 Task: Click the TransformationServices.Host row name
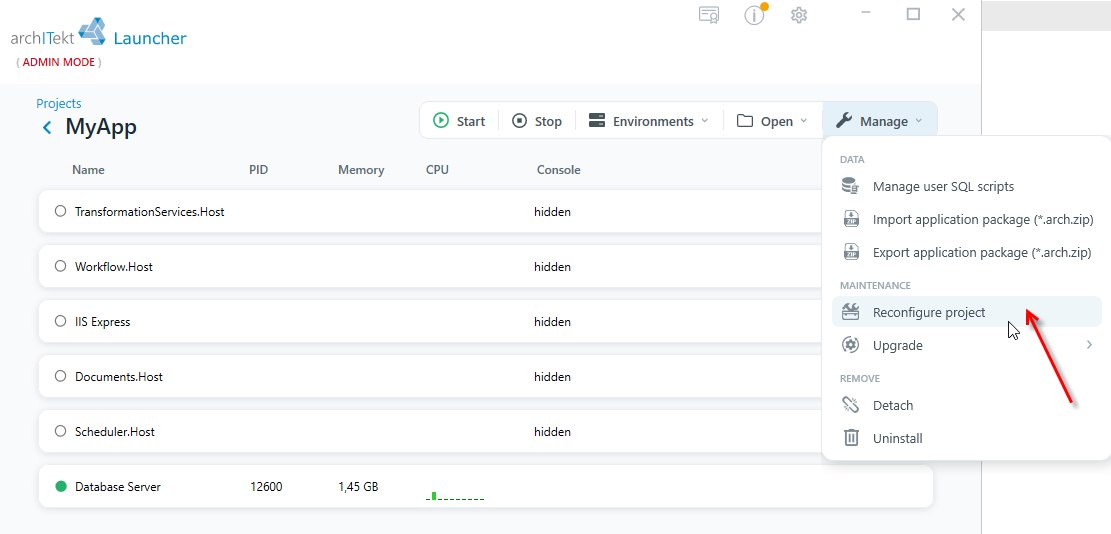point(150,211)
